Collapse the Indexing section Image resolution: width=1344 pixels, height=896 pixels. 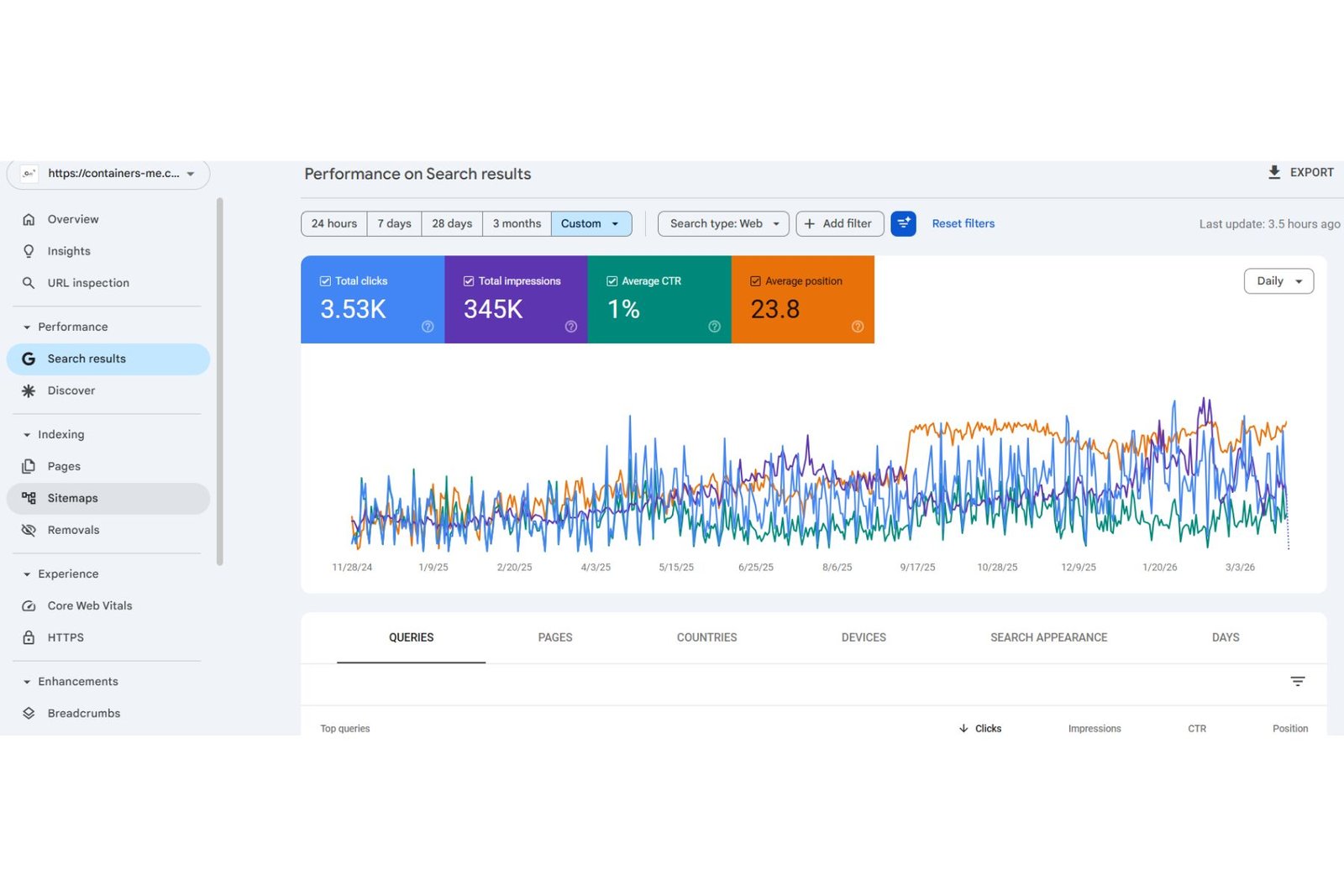point(27,435)
